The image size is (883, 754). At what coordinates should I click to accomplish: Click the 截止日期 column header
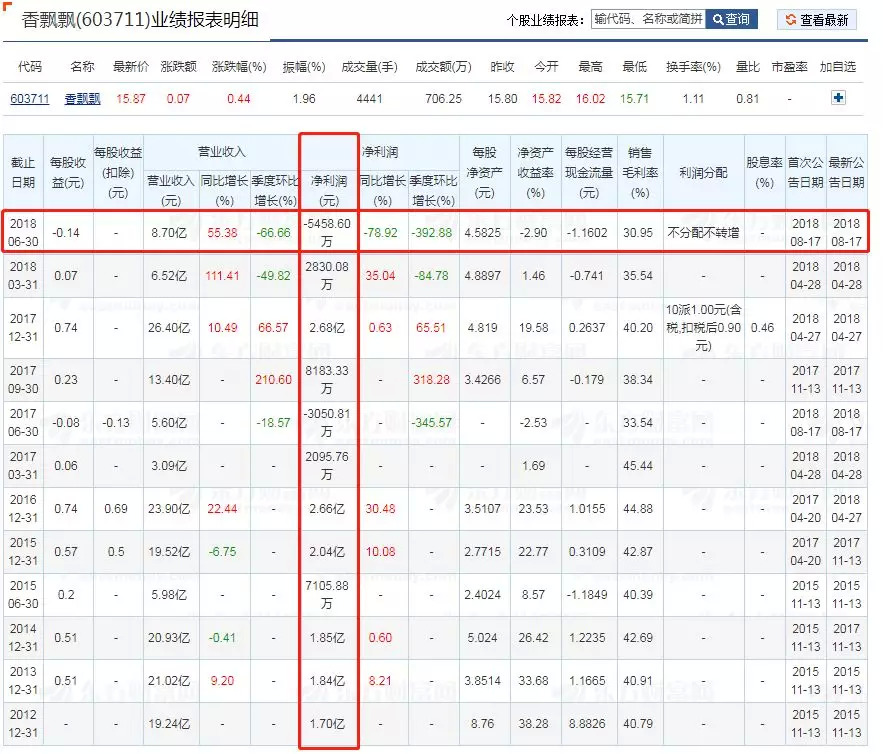23,172
